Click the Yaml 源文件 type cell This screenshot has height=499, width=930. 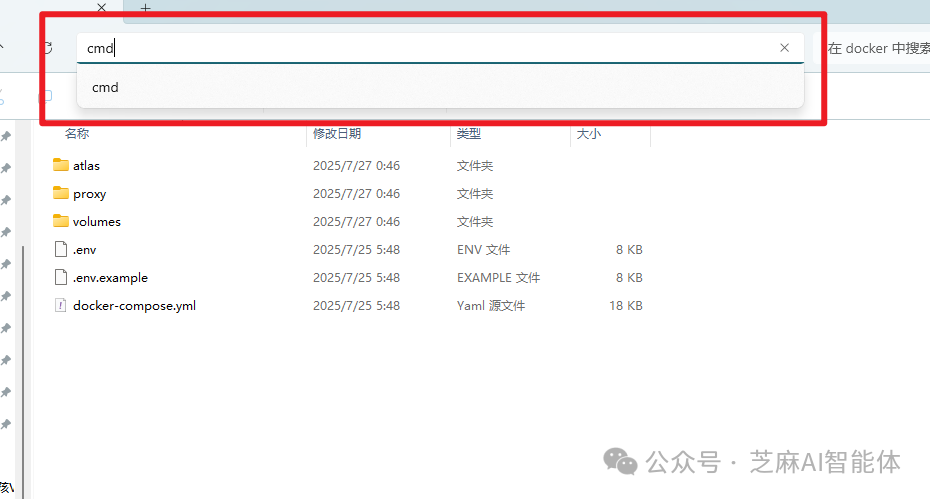tap(491, 306)
